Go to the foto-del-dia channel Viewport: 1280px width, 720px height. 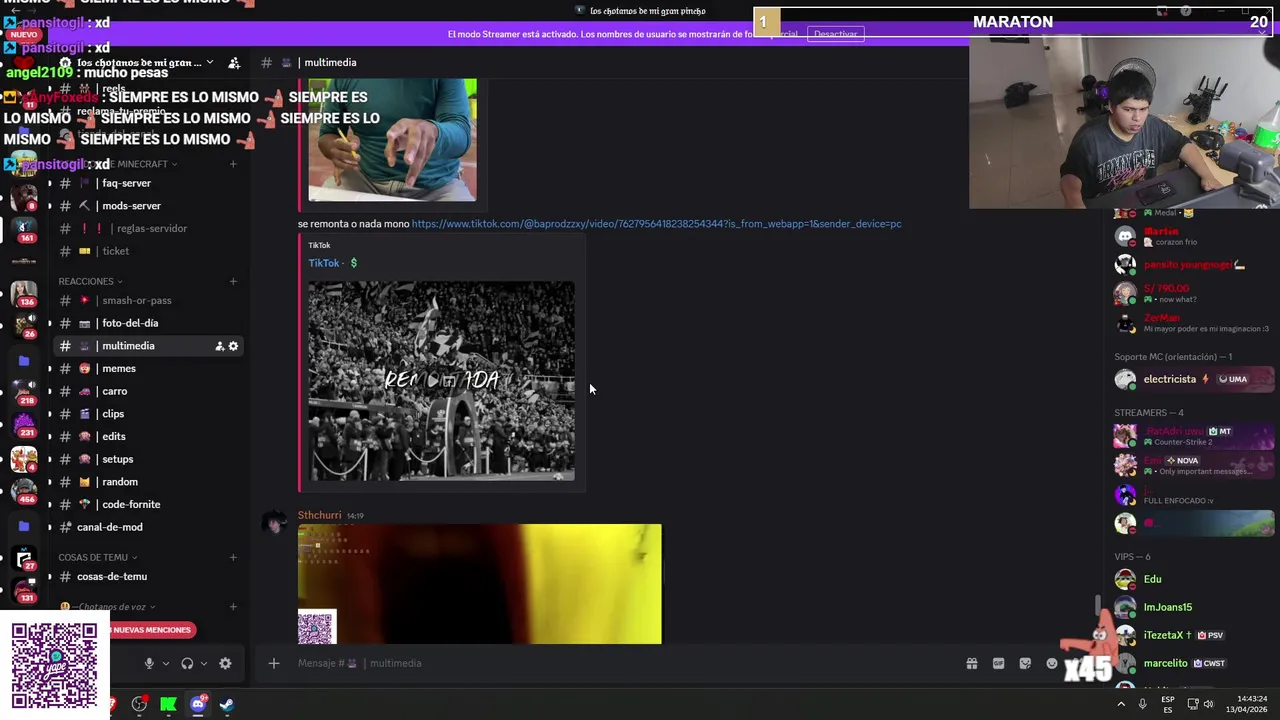coord(148,323)
